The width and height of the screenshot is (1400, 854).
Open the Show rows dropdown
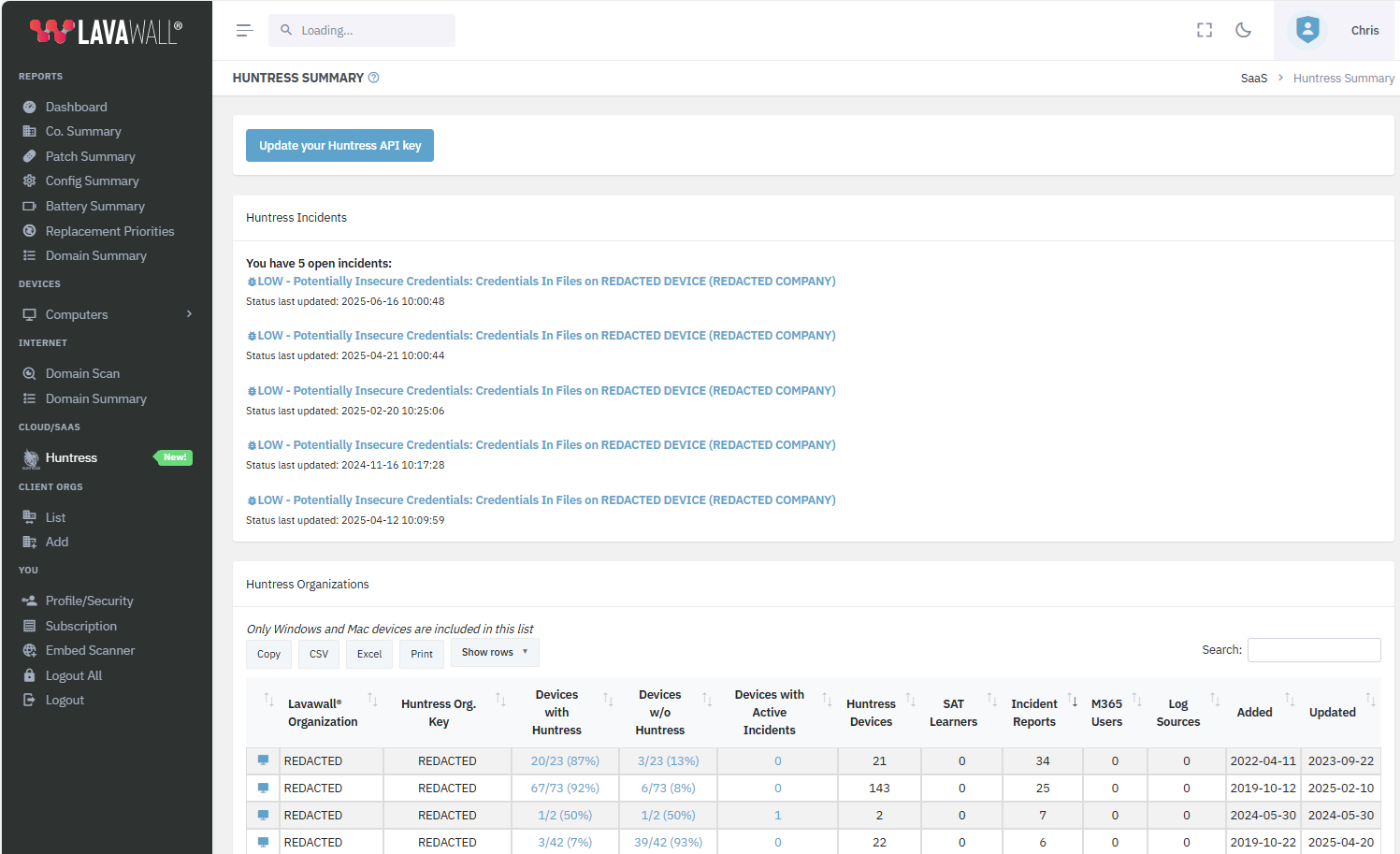[x=495, y=653]
